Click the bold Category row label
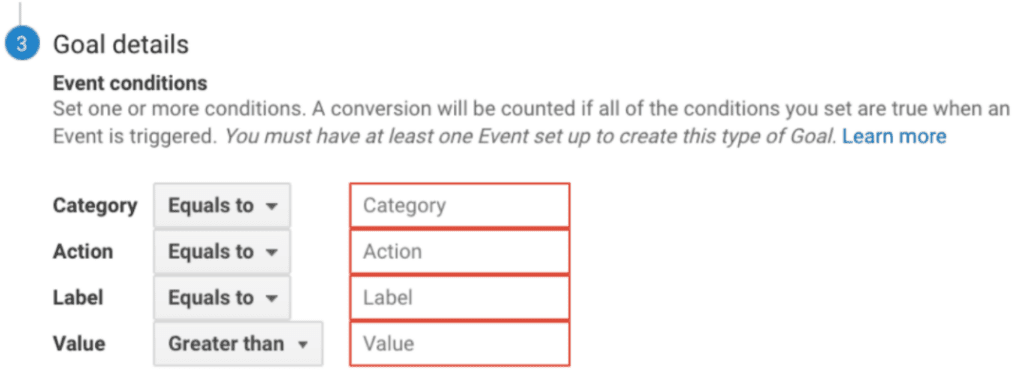Screen dimensions: 1024x390 pos(95,206)
